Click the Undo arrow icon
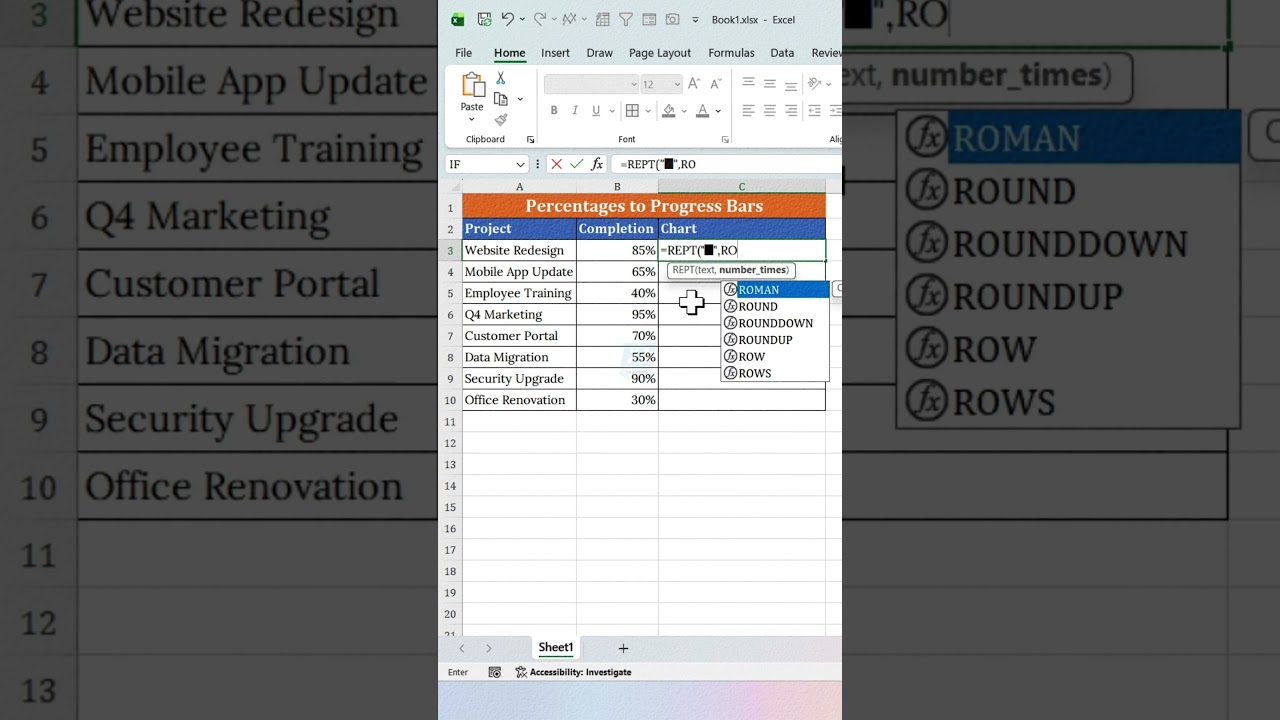 click(x=508, y=19)
